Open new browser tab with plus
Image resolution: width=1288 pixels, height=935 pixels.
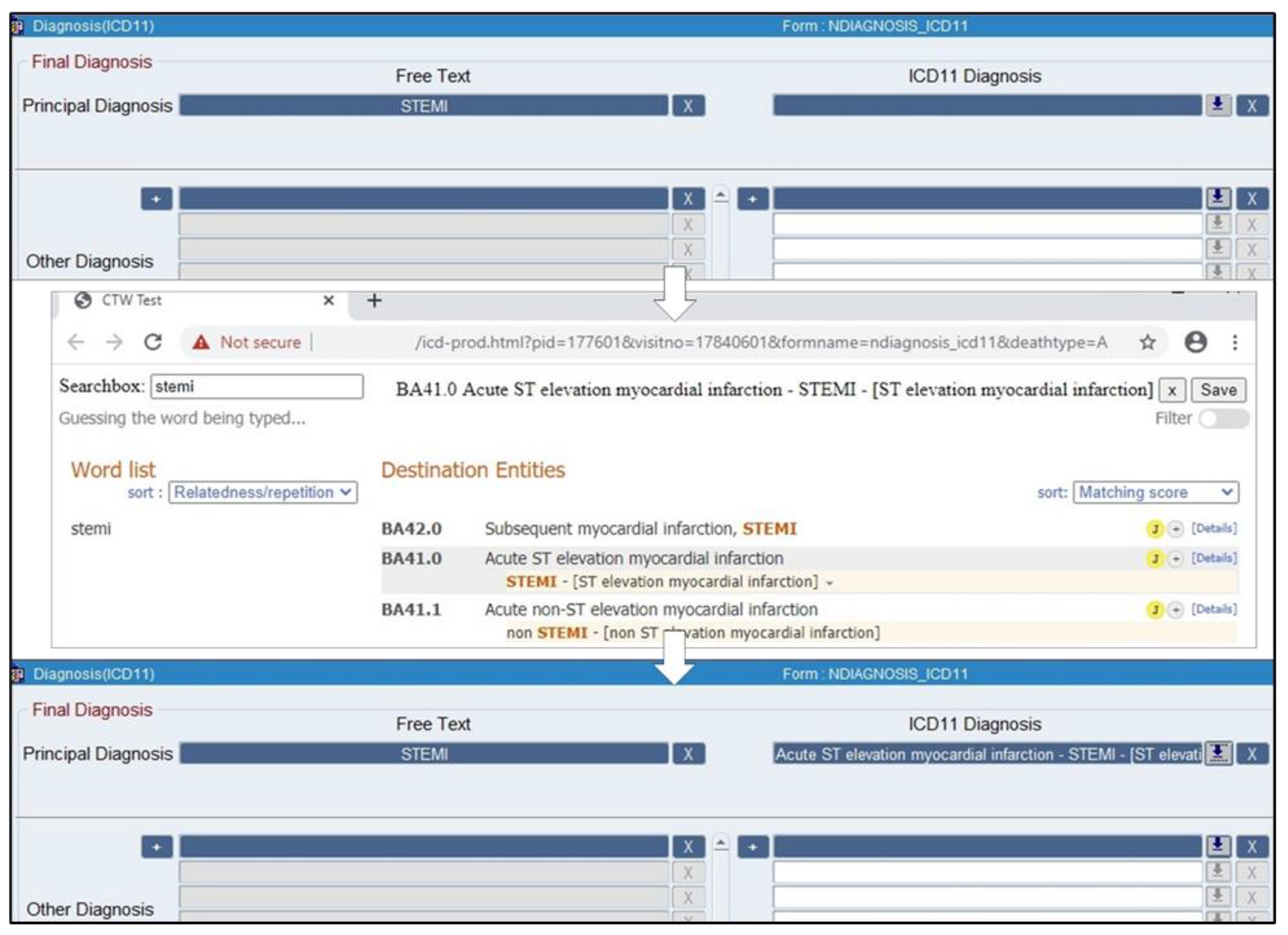point(374,300)
